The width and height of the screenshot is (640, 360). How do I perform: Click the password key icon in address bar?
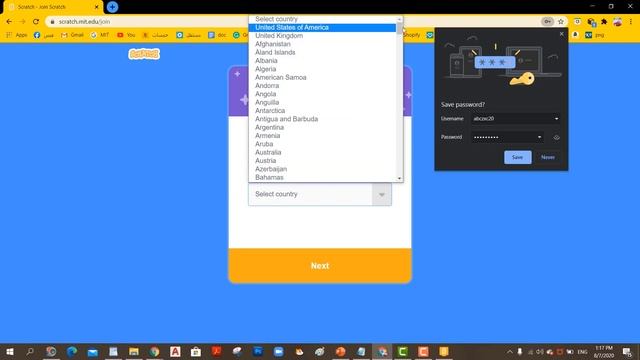pos(547,22)
